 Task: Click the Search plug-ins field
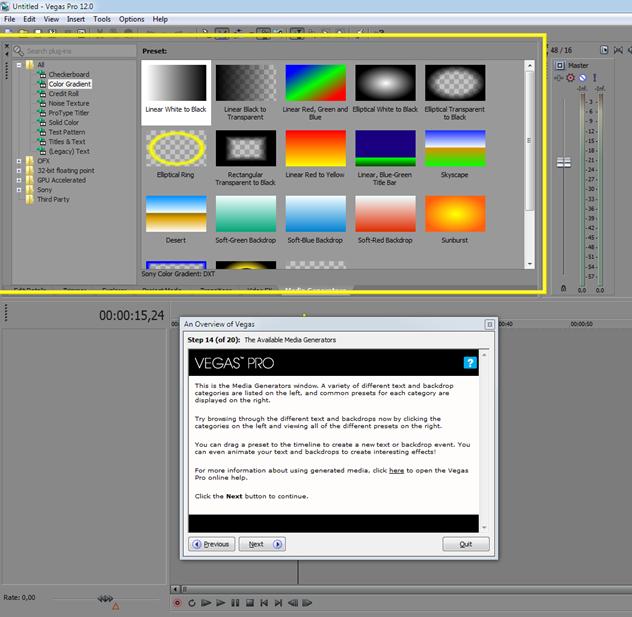tap(80, 51)
